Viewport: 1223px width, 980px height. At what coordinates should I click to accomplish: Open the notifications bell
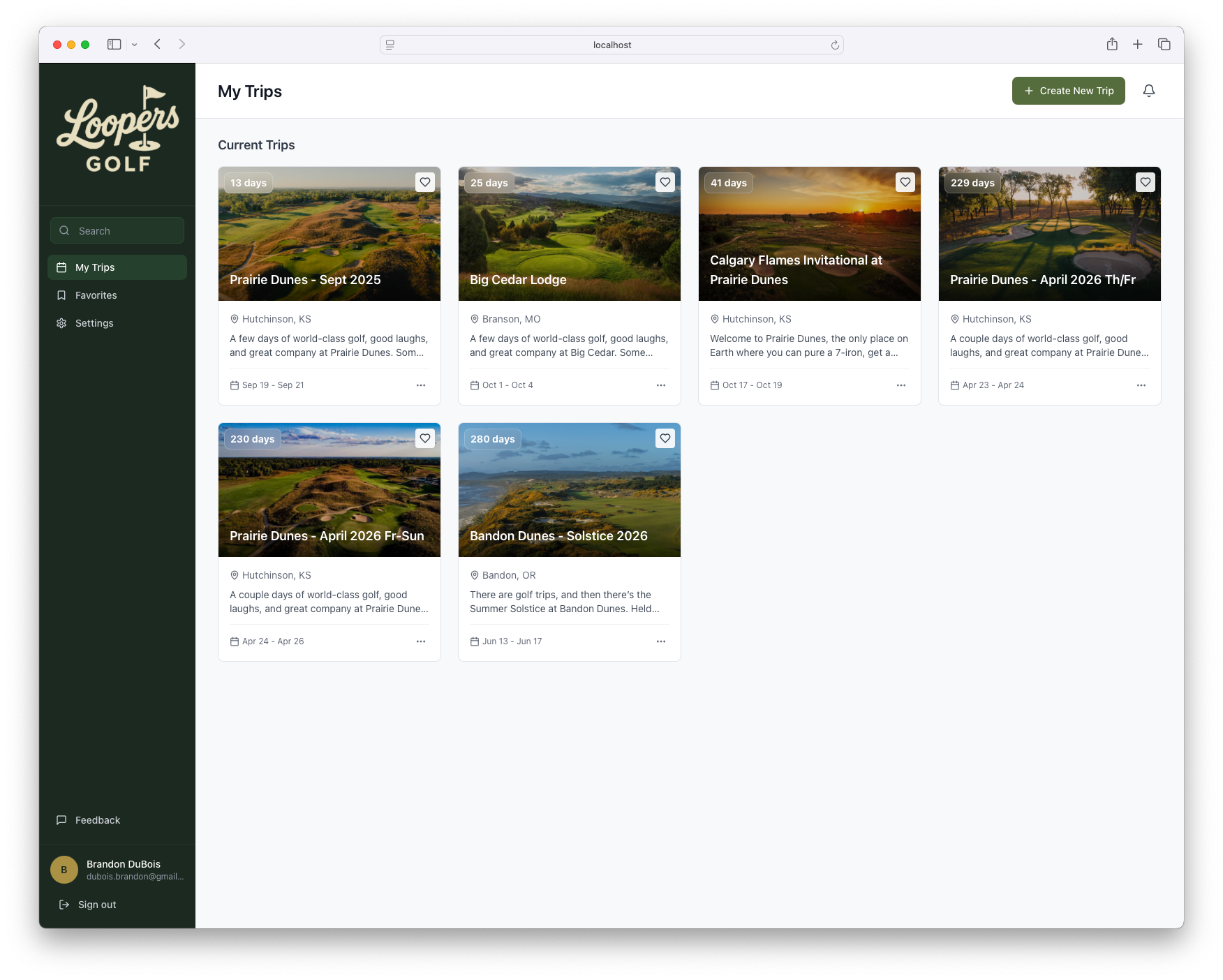1148,91
